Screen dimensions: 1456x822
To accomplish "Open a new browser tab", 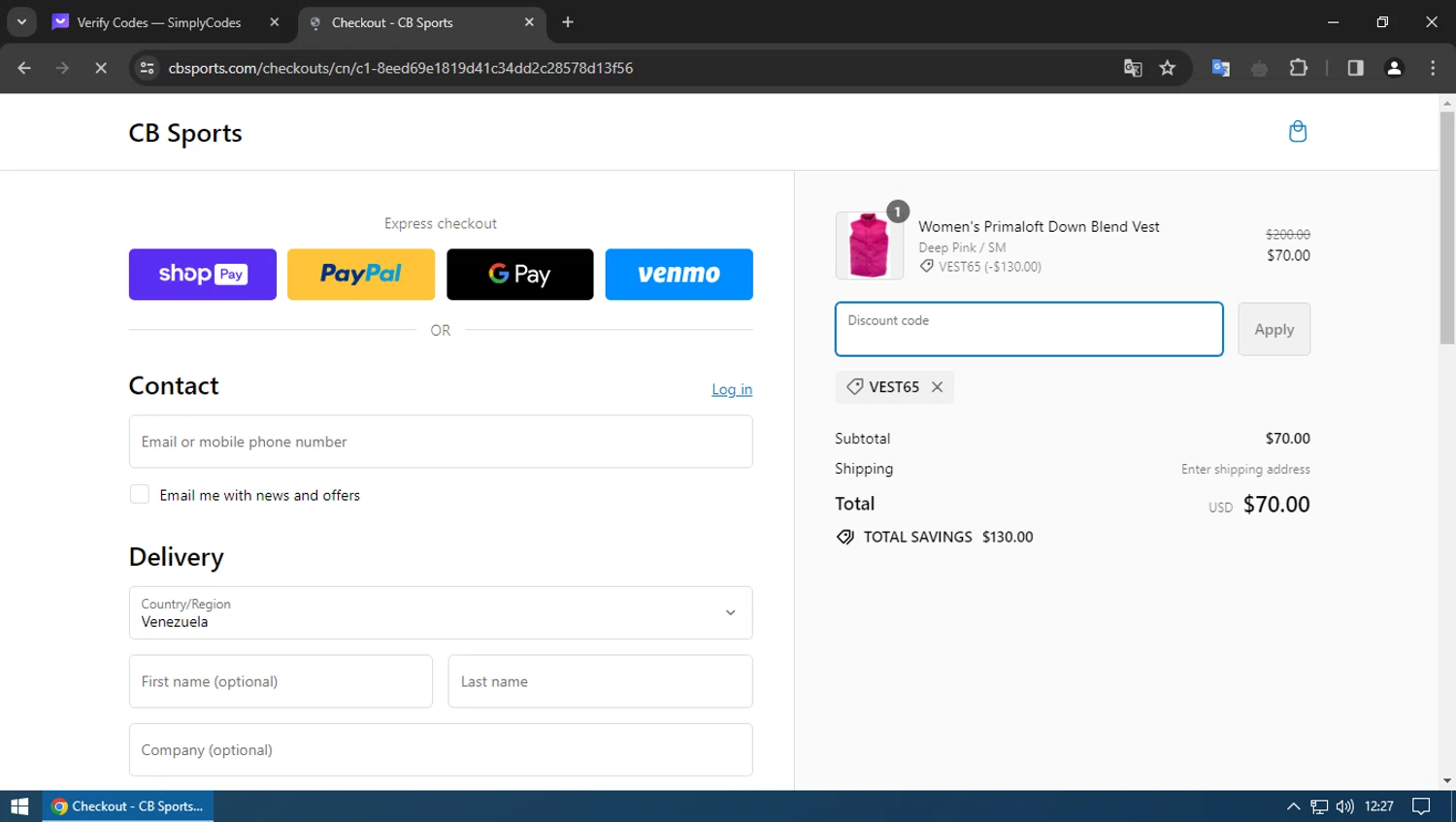I will point(568,22).
